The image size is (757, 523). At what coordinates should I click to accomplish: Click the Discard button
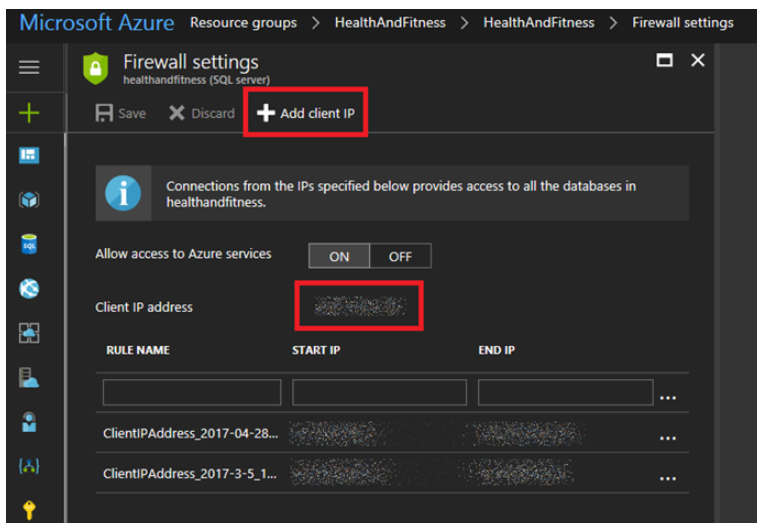click(x=201, y=113)
